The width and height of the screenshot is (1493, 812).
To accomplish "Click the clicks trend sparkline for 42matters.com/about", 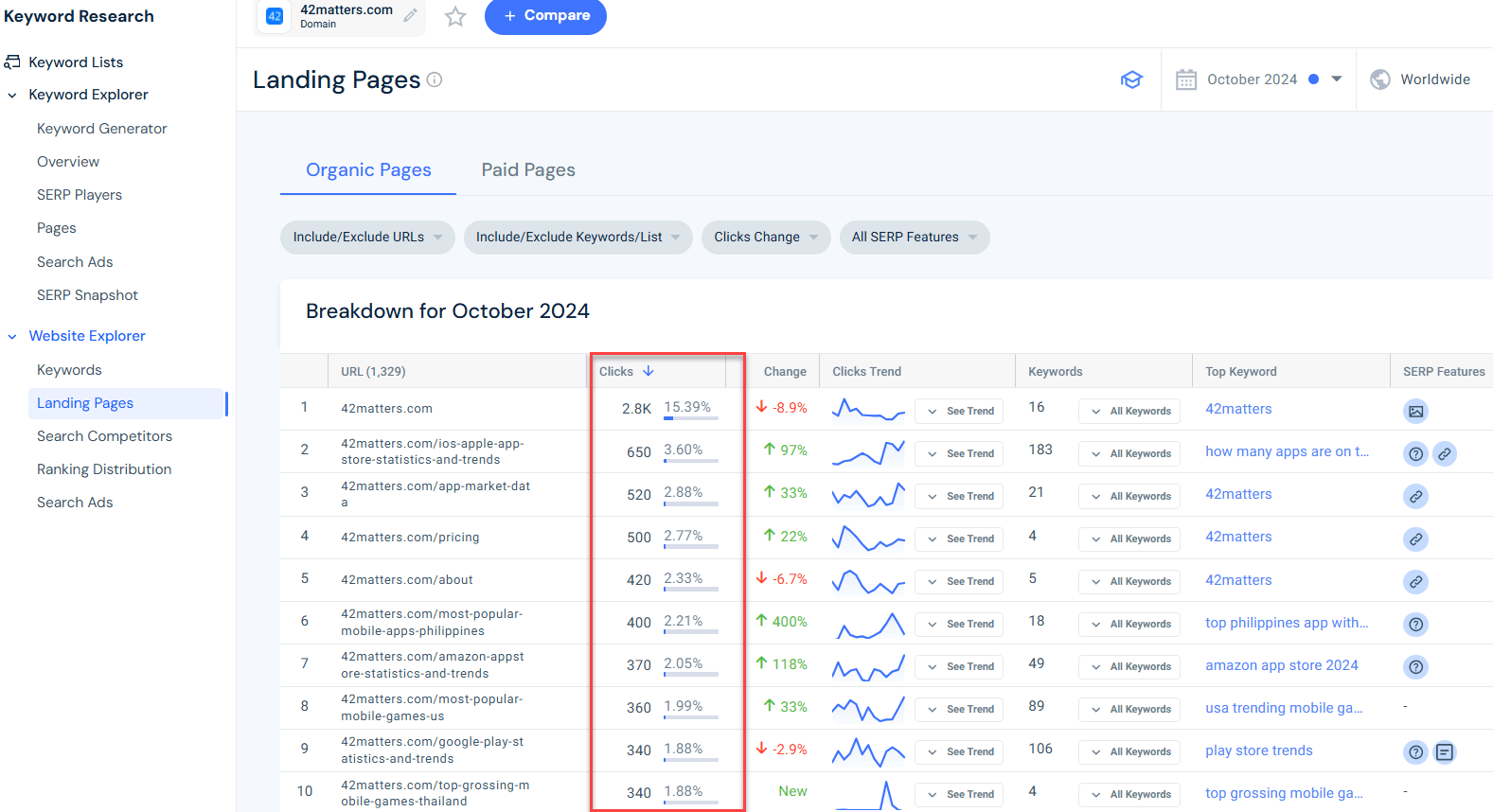I will tap(868, 581).
